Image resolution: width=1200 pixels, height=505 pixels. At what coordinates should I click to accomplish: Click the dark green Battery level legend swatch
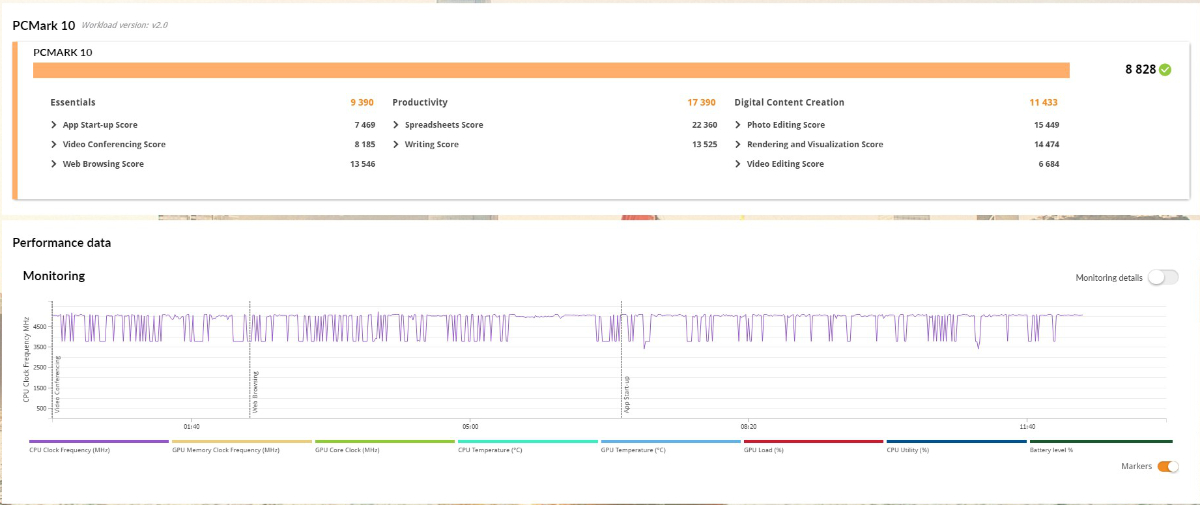1100,441
